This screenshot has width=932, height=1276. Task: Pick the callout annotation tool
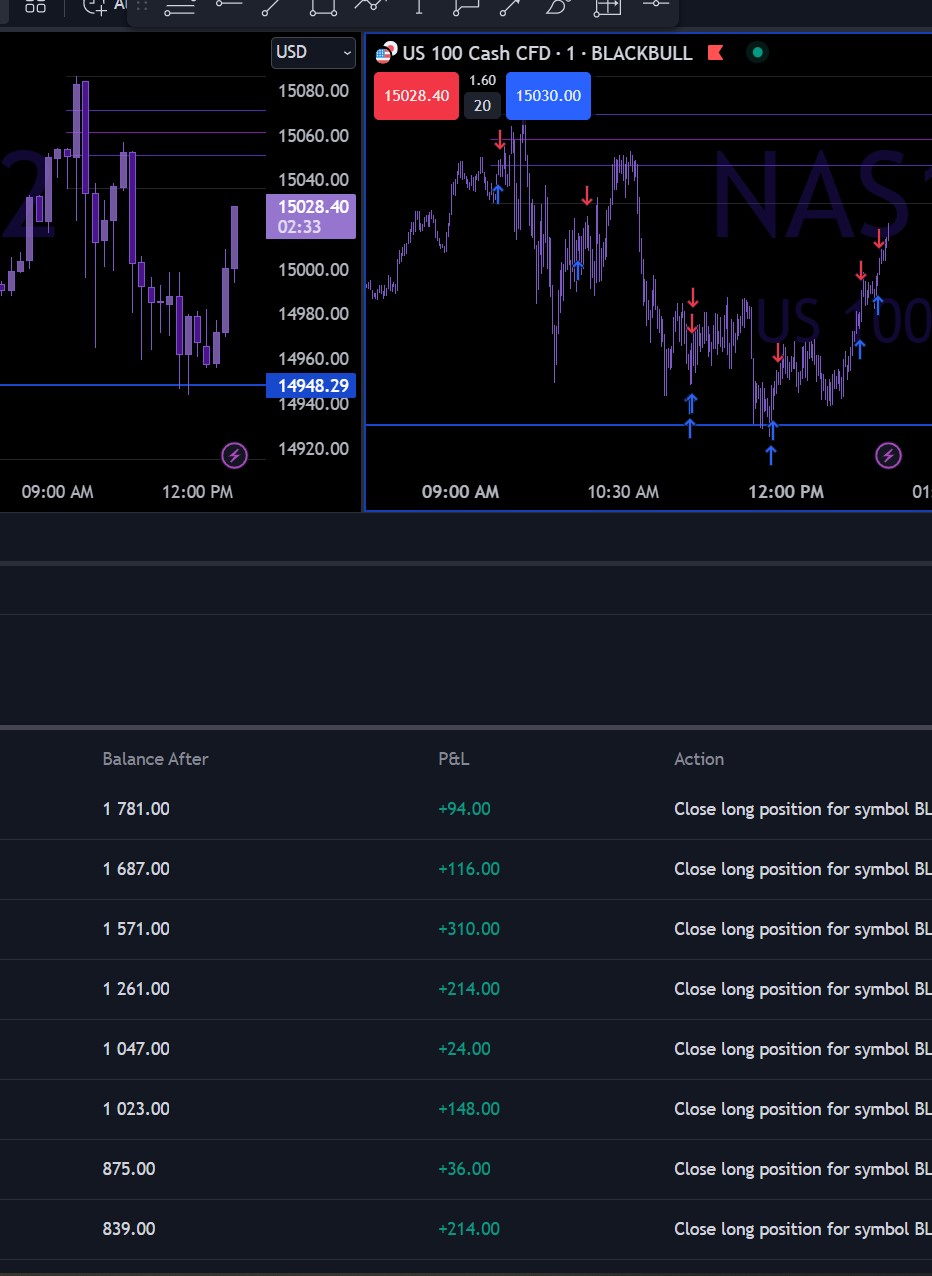465,7
